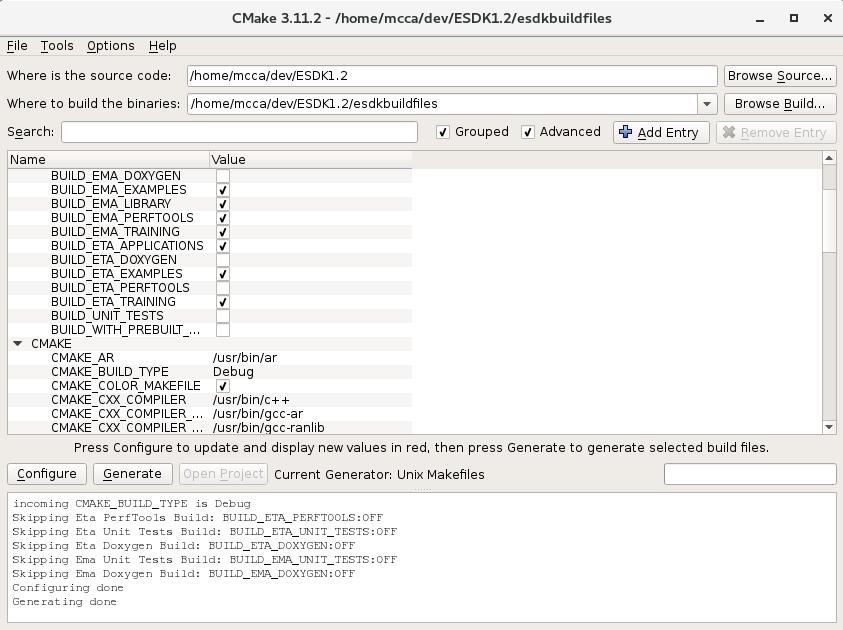
Task: Enable BUILD_ETA_DOXYGEN checkbox
Action: pyautogui.click(x=223, y=260)
